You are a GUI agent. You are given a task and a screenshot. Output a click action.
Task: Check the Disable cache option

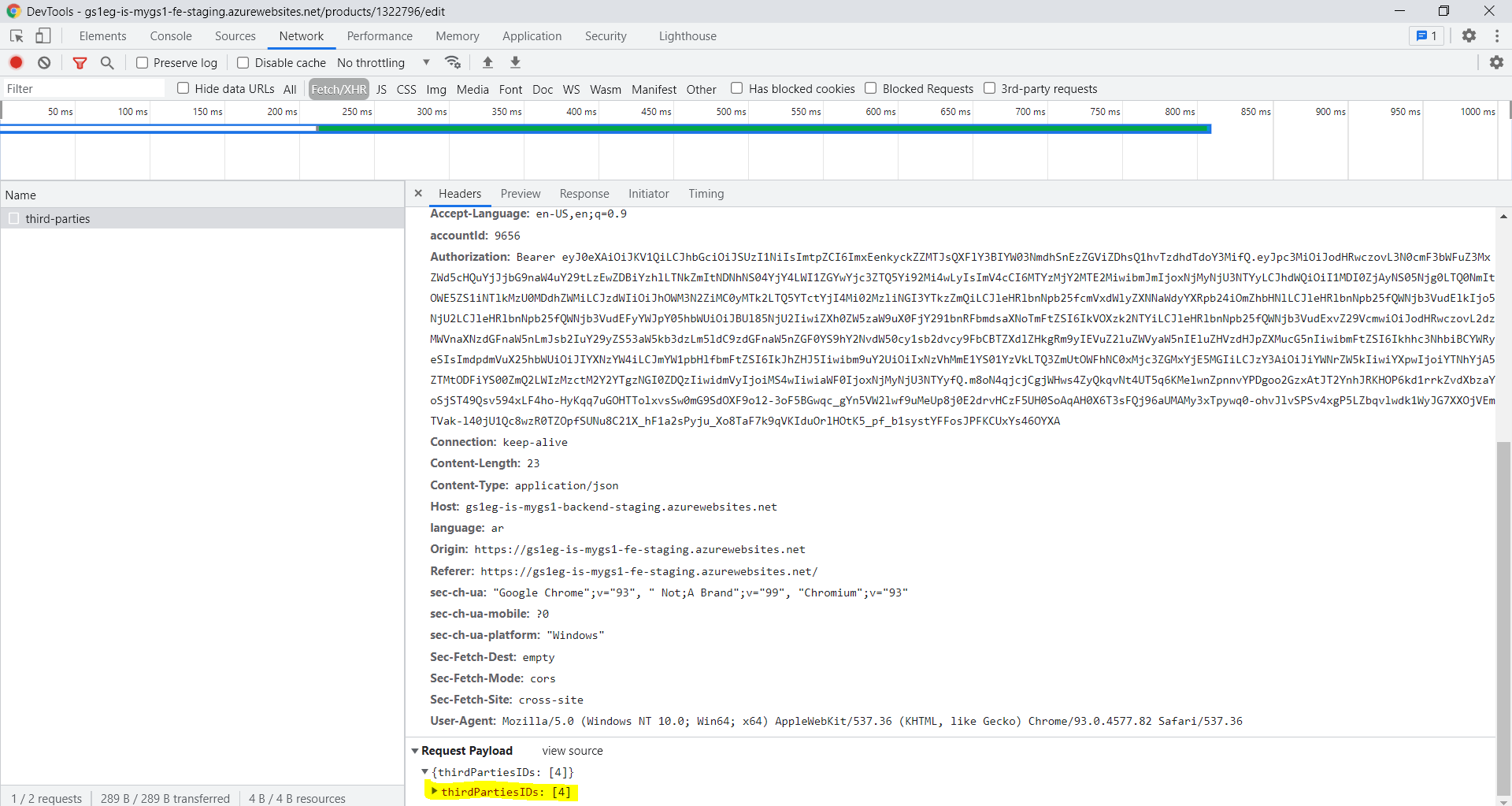pyautogui.click(x=243, y=62)
